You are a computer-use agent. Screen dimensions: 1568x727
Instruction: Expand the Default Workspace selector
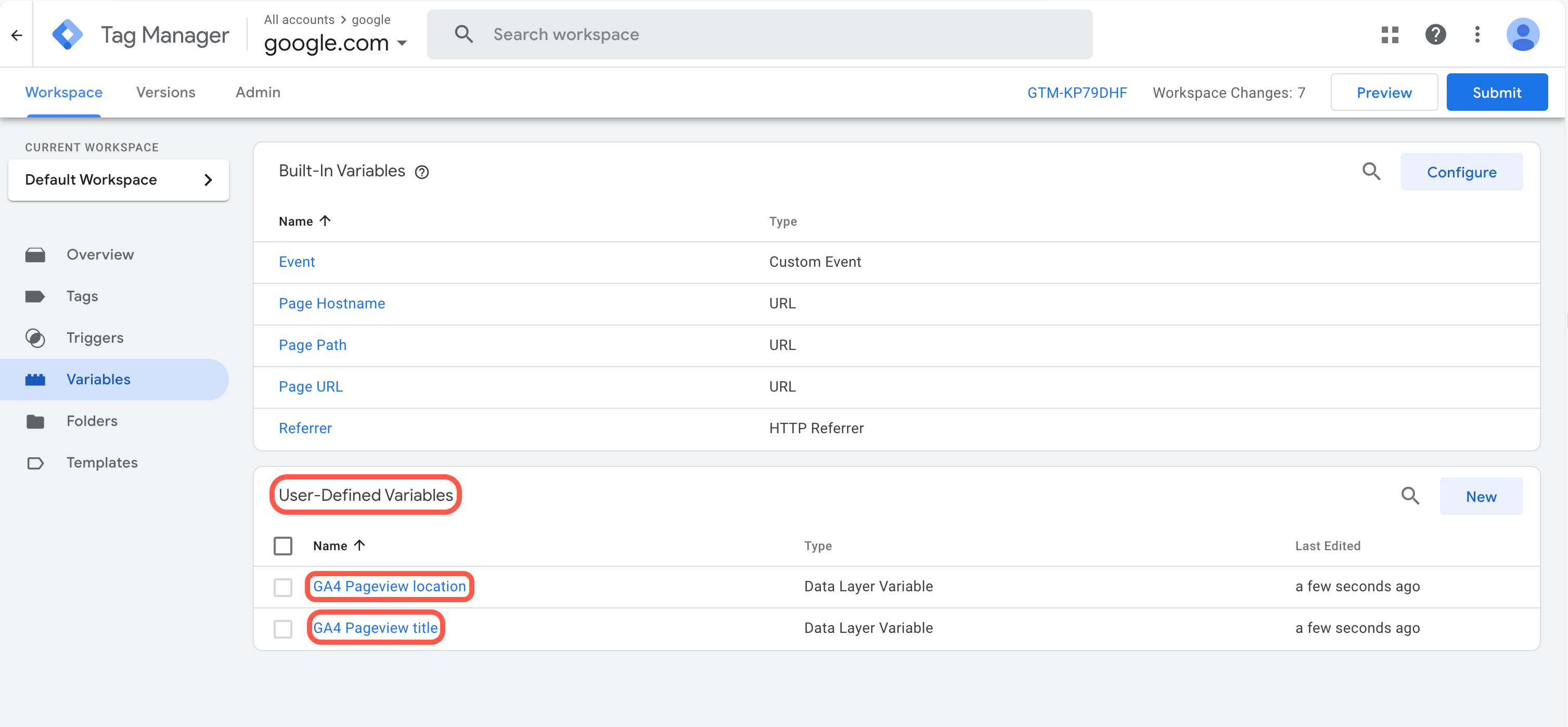click(x=119, y=180)
